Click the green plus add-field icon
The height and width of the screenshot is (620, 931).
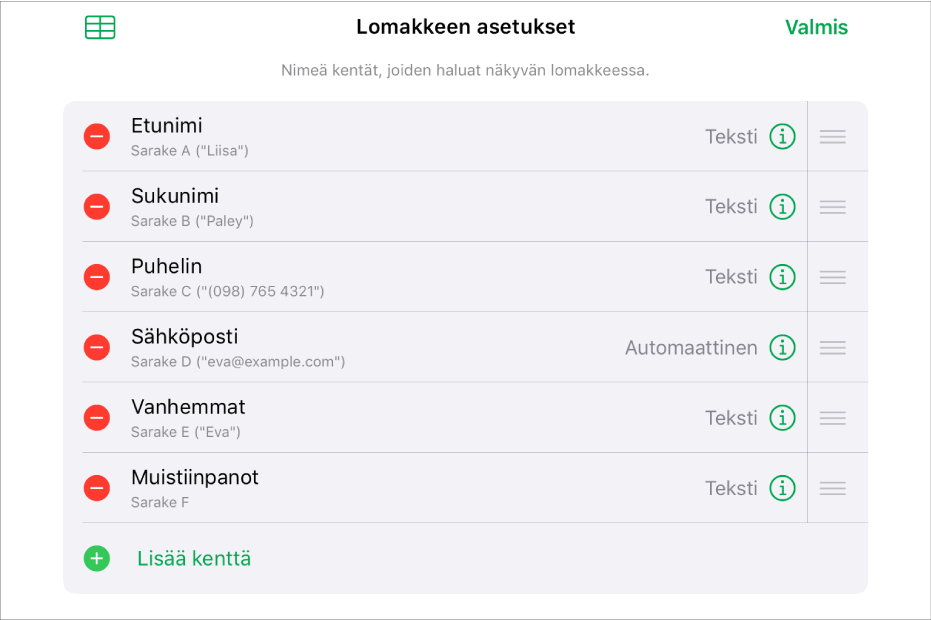point(96,559)
